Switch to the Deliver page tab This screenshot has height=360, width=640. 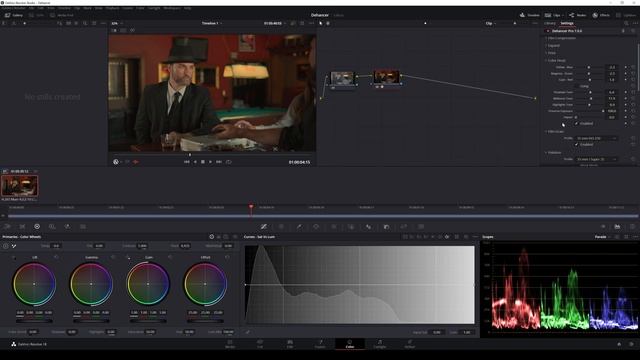point(410,344)
